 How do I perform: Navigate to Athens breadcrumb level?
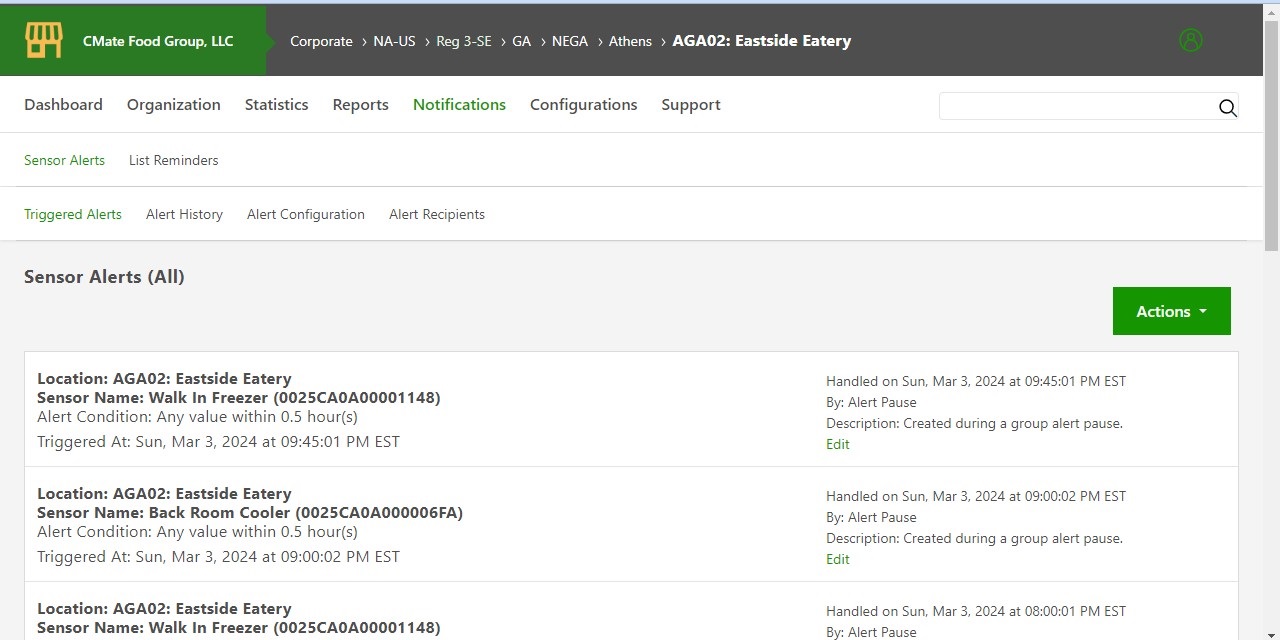(630, 41)
